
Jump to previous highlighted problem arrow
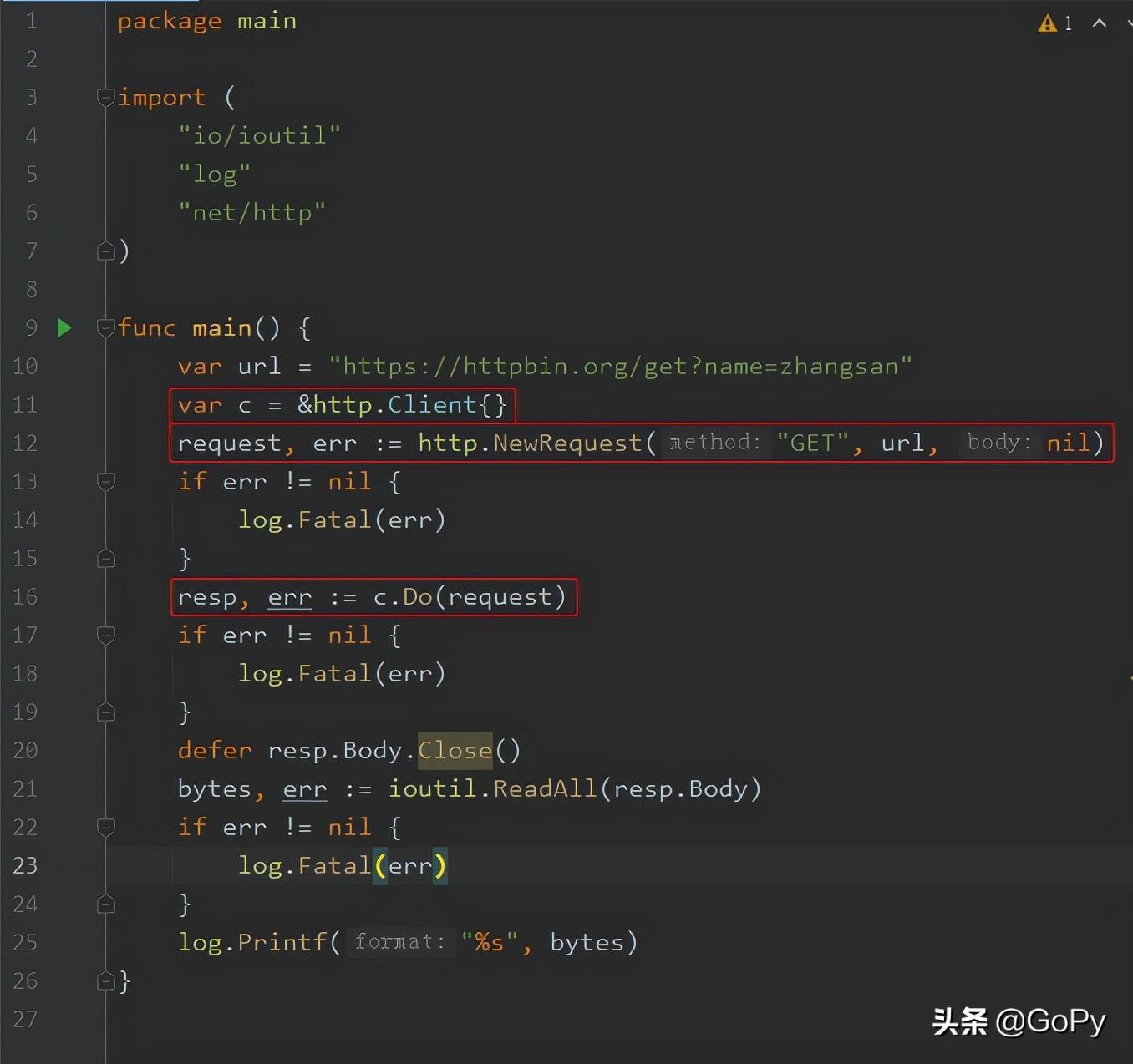1100,23
